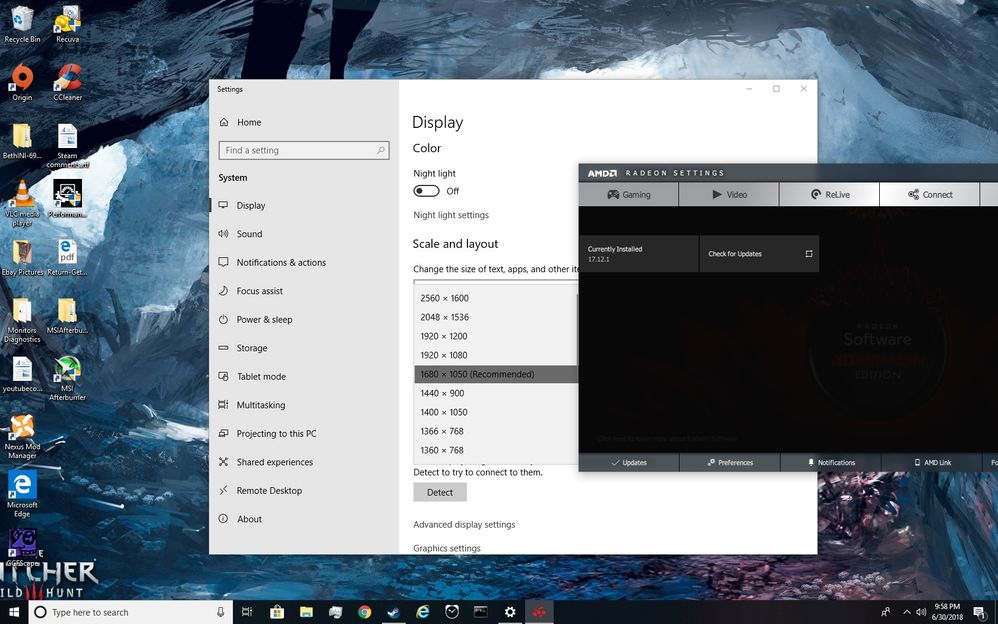Choose 1360 × 768 resolution option
998x624 pixels.
pos(496,450)
